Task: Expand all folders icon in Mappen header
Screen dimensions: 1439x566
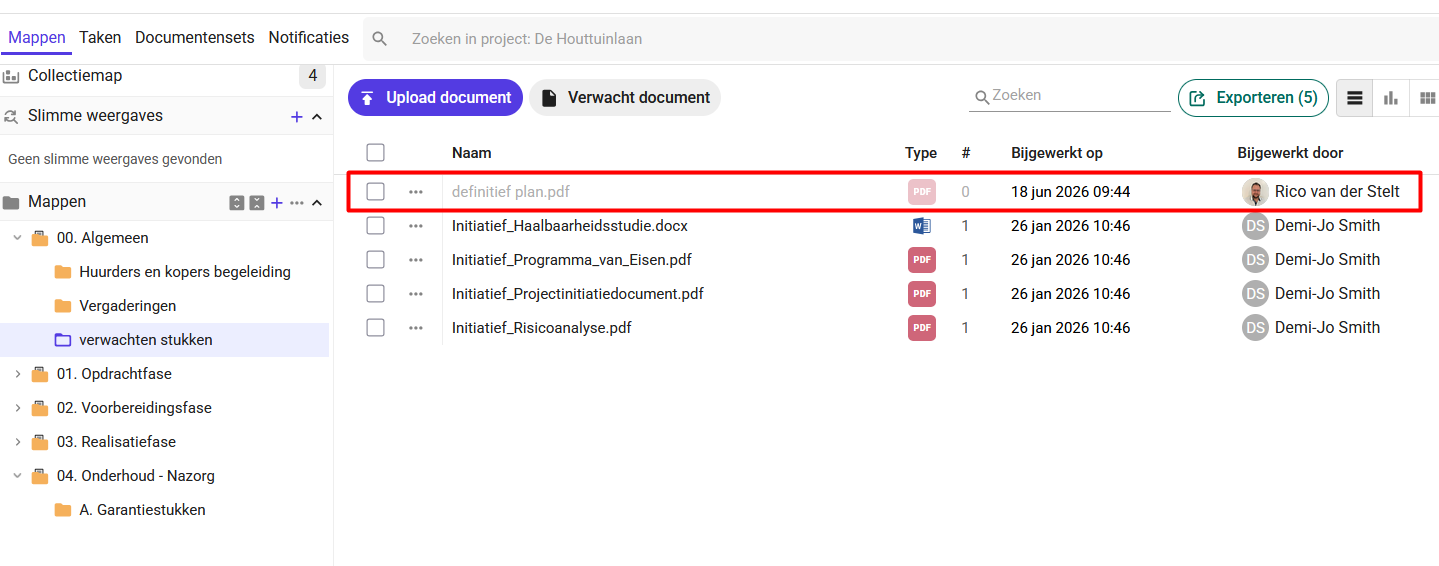Action: pyautogui.click(x=237, y=203)
